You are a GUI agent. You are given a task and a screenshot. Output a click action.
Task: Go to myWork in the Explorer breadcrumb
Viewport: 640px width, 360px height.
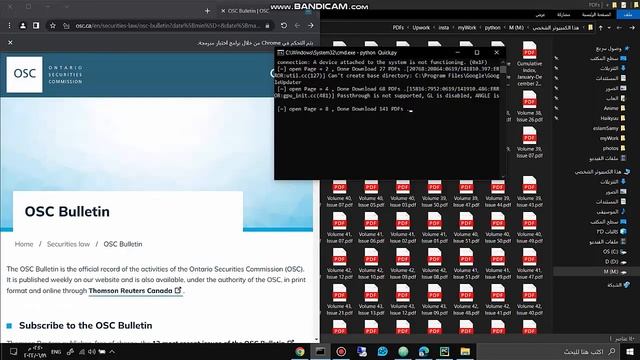[x=467, y=27]
